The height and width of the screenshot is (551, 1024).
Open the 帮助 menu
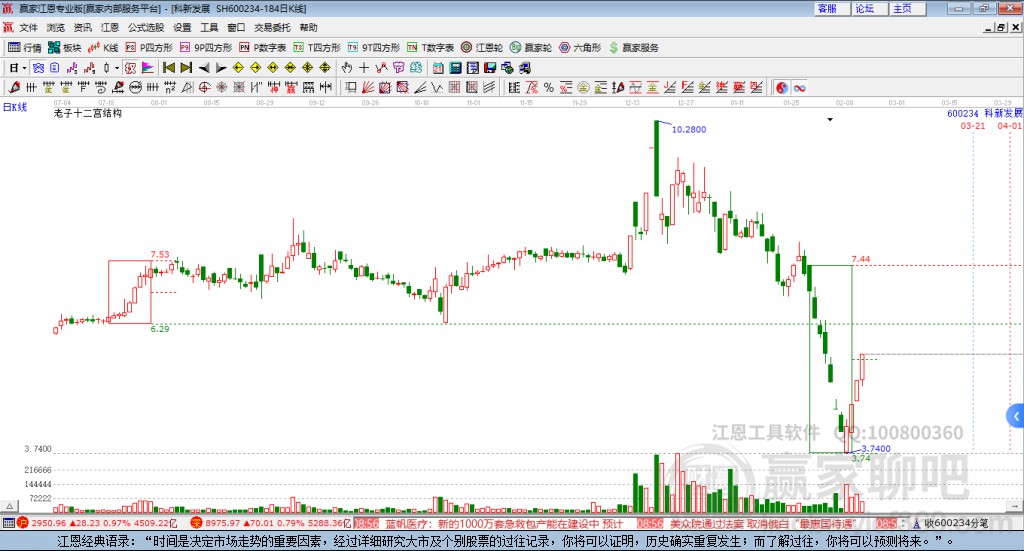[x=308, y=27]
